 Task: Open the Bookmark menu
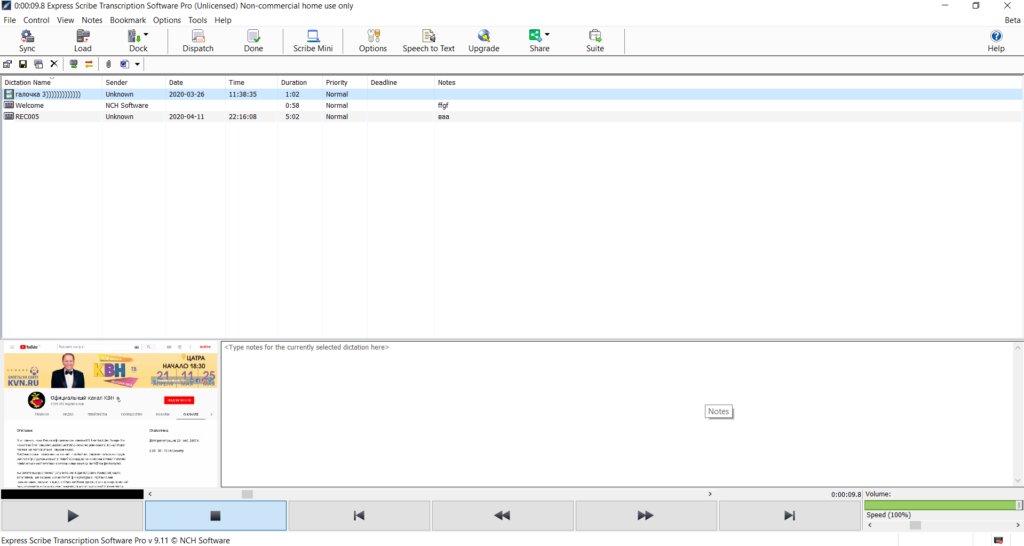(x=127, y=20)
